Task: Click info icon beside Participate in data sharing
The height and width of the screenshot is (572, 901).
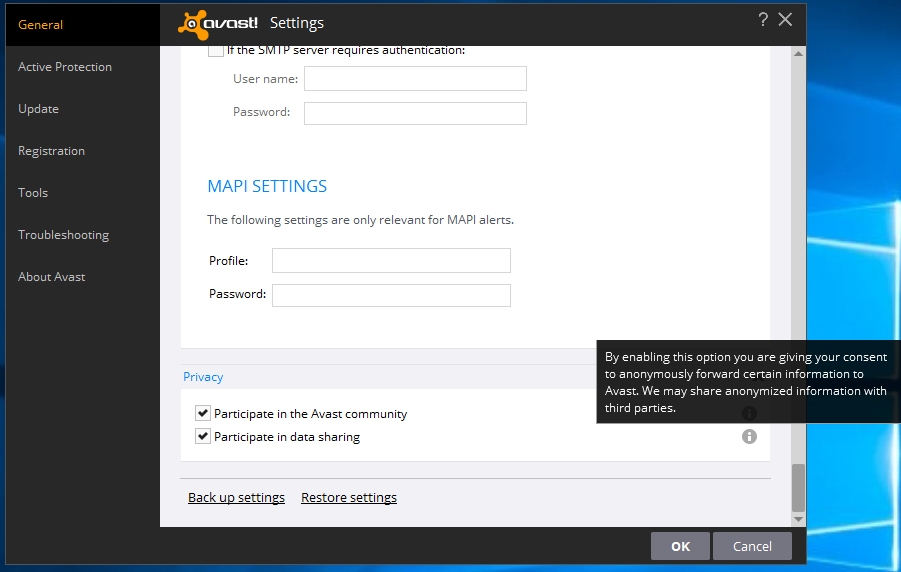Action: pyautogui.click(x=749, y=436)
